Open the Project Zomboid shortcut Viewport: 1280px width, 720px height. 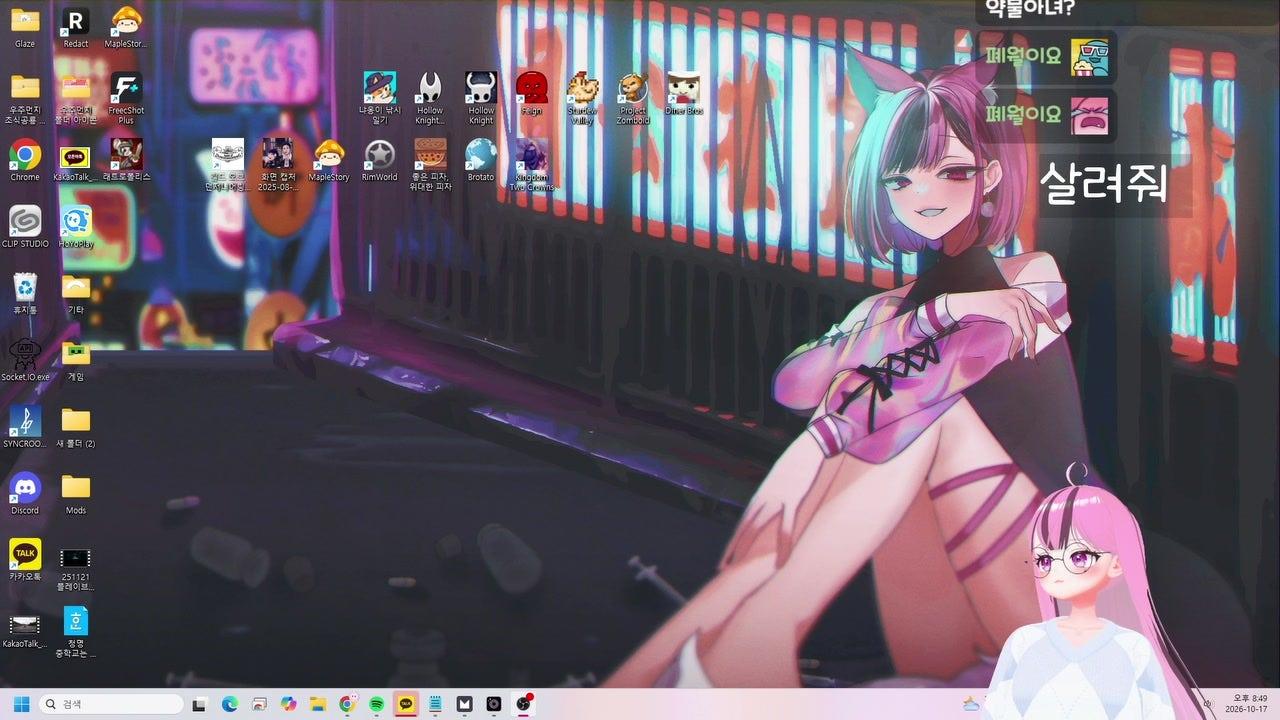(x=634, y=98)
